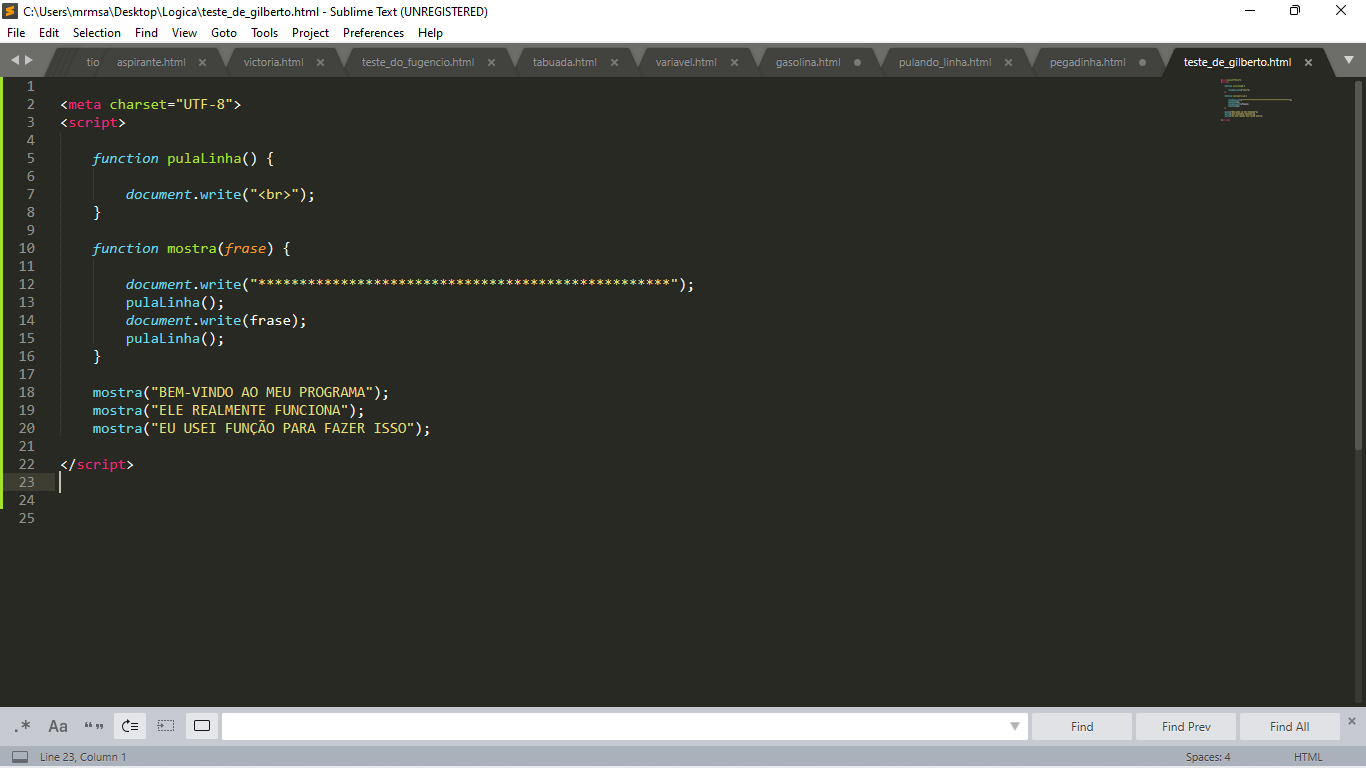This screenshot has height=768, width=1366.
Task: Click unsaved dot on gasolina.html tab
Action: coord(857,62)
